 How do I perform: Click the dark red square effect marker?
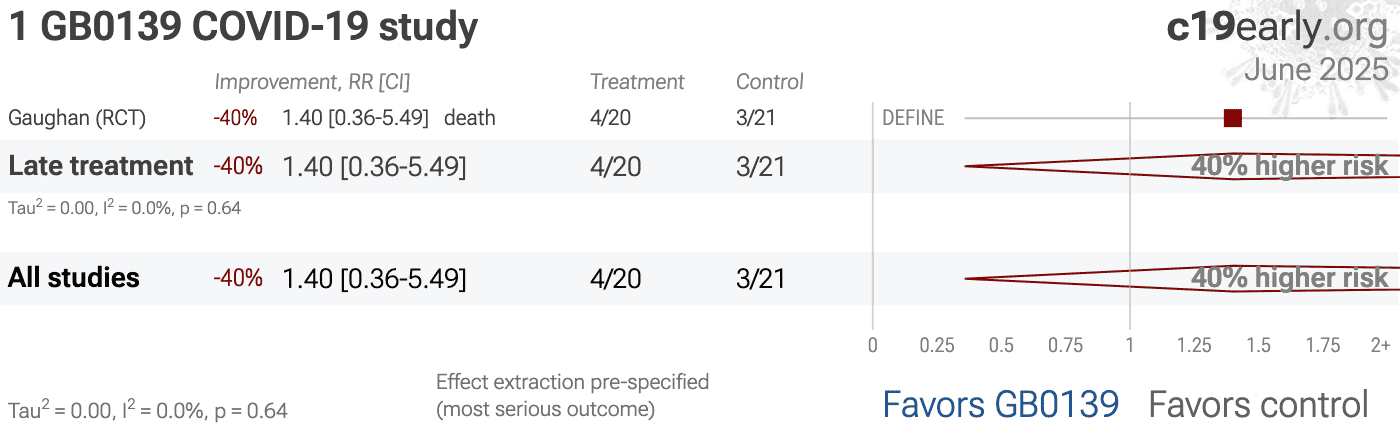[x=1232, y=118]
